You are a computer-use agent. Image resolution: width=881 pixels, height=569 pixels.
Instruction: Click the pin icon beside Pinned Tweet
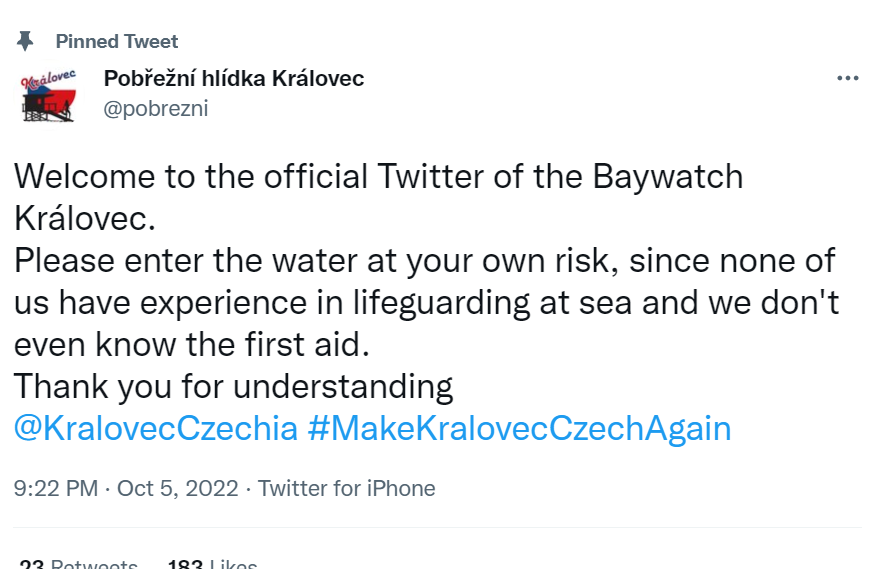point(26,41)
